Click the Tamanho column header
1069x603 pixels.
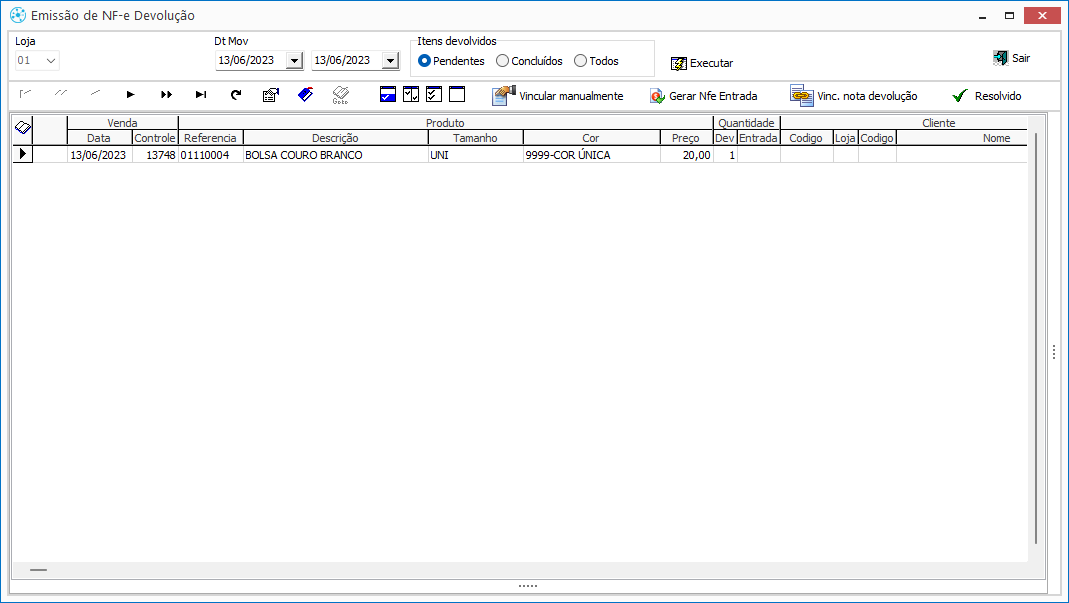[475, 138]
